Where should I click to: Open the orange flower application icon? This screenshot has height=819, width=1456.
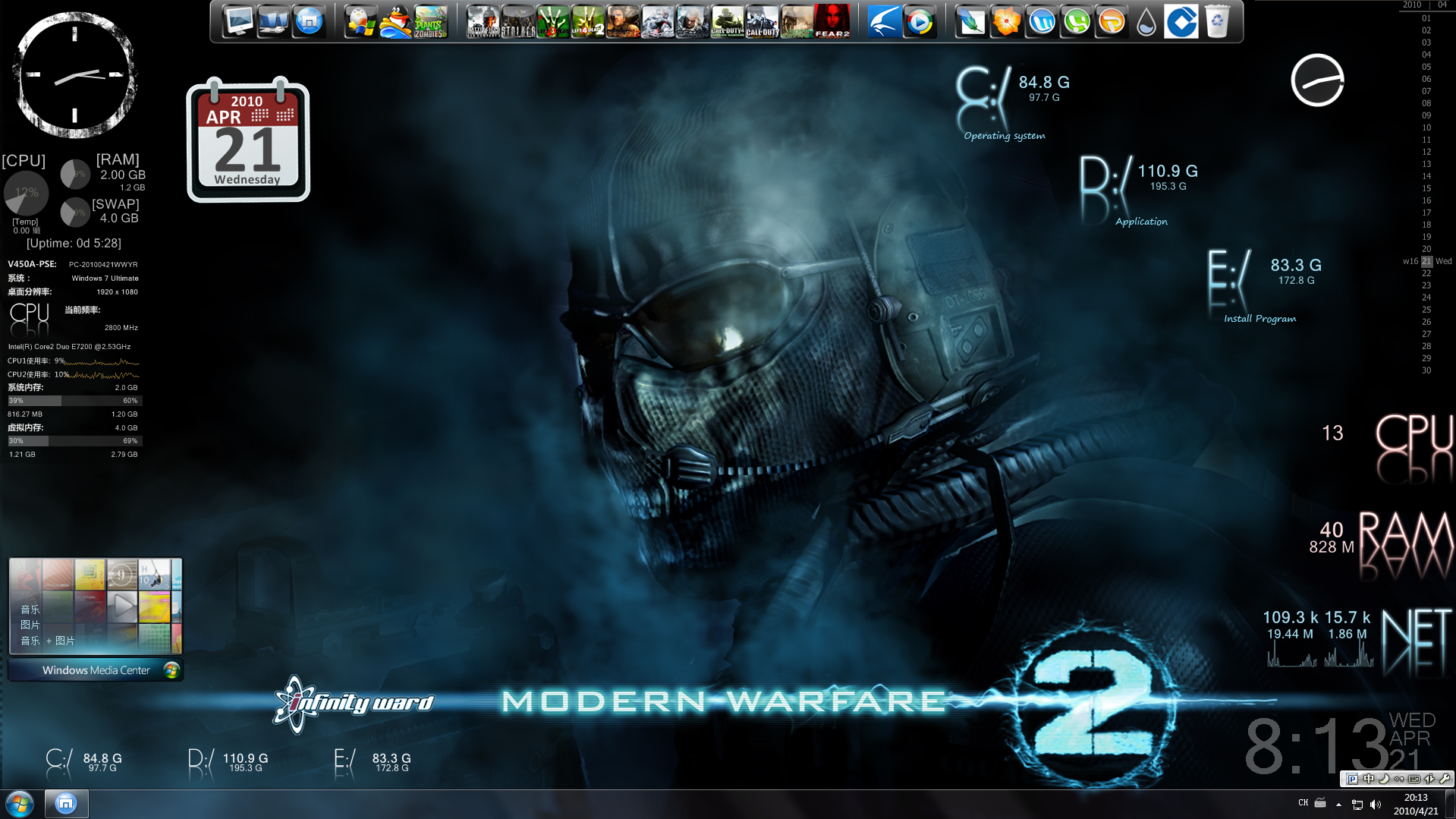point(1006,21)
